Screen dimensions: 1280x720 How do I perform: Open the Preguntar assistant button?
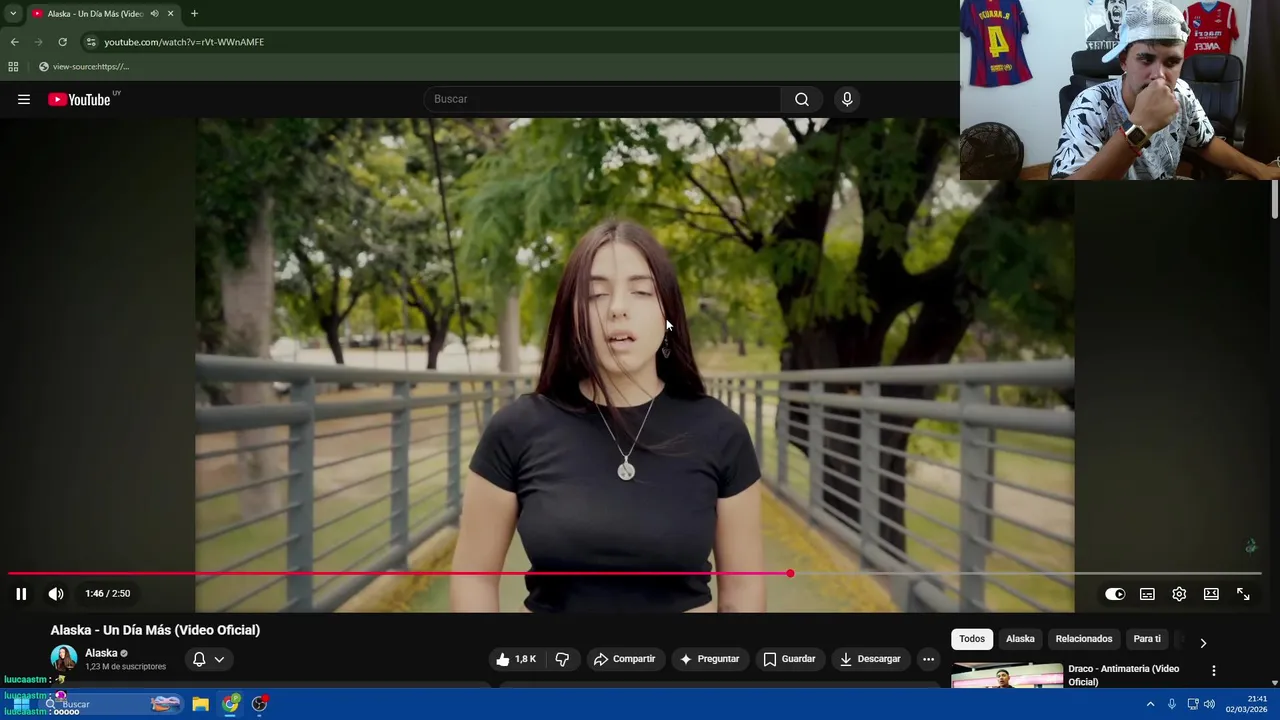[x=709, y=659]
